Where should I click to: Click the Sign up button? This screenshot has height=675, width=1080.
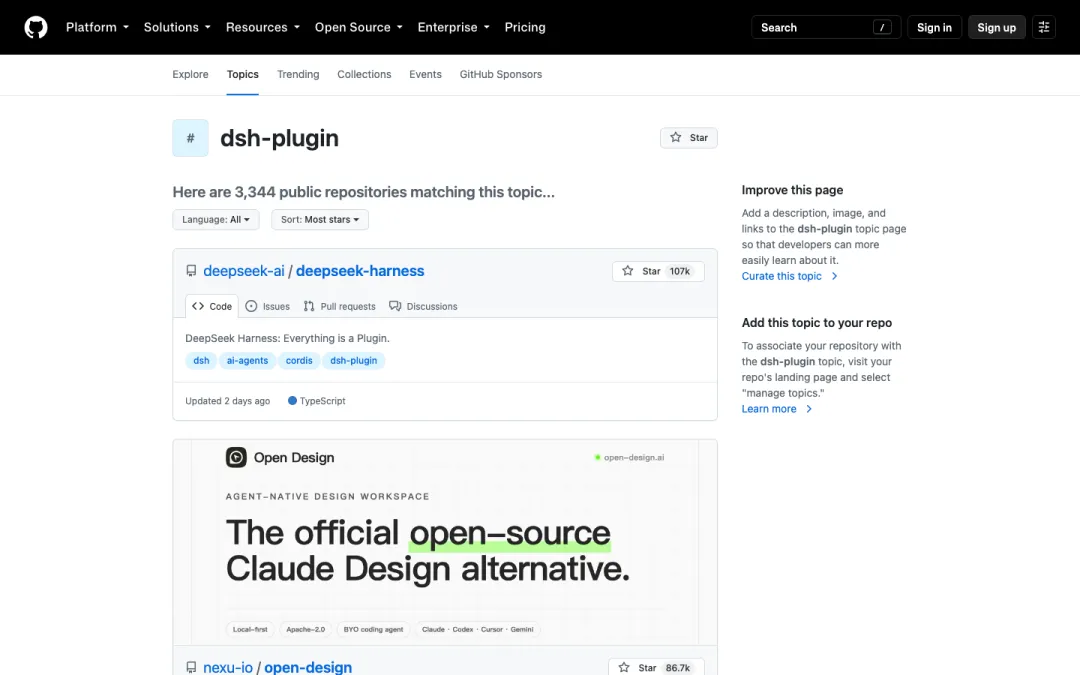(x=996, y=28)
